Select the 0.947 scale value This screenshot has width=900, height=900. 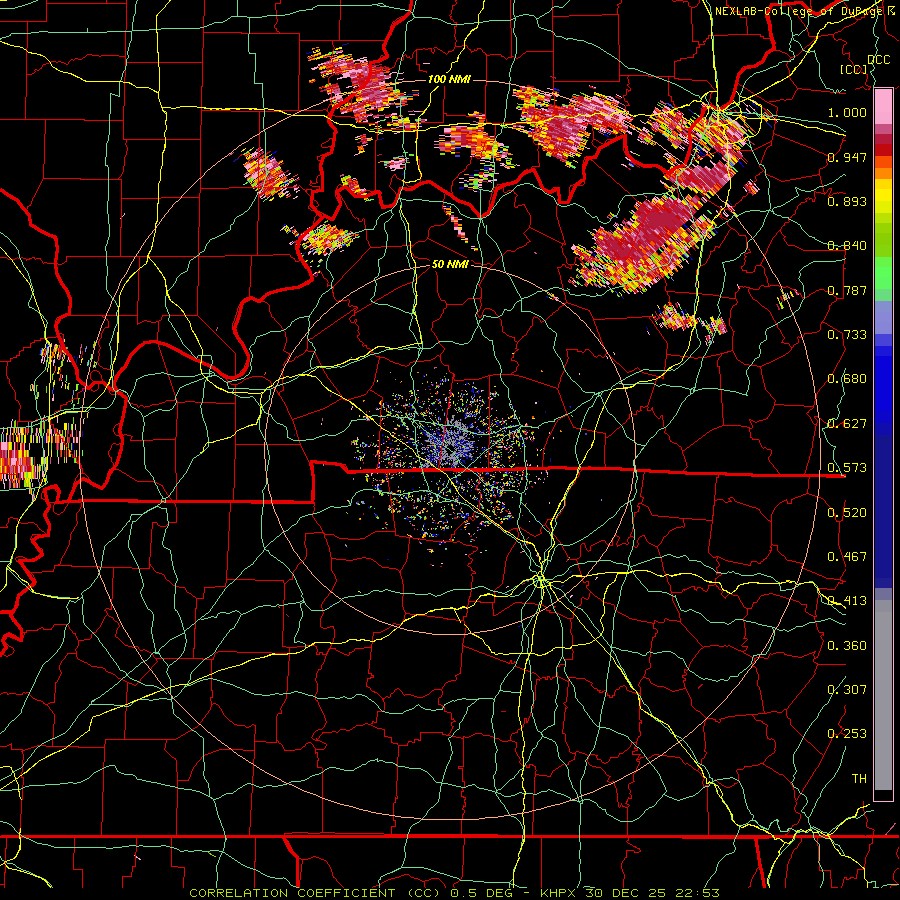847,157
